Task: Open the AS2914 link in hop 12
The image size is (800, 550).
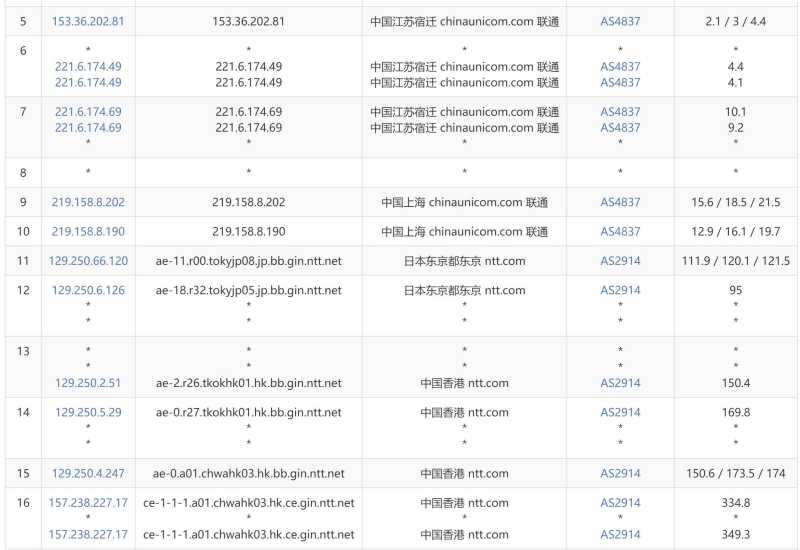Action: (620, 290)
